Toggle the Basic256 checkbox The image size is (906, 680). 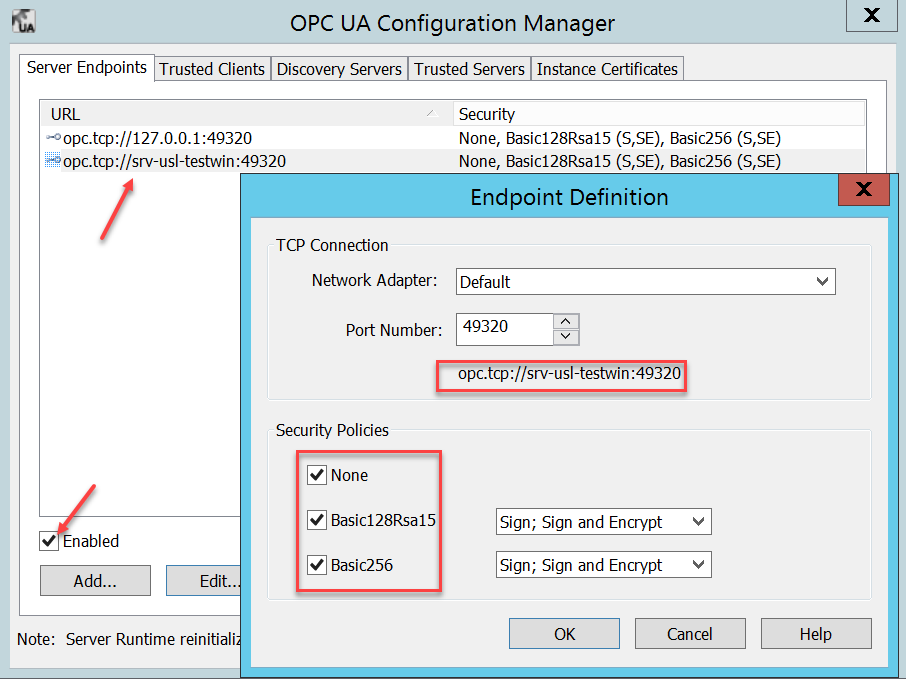coord(317,565)
